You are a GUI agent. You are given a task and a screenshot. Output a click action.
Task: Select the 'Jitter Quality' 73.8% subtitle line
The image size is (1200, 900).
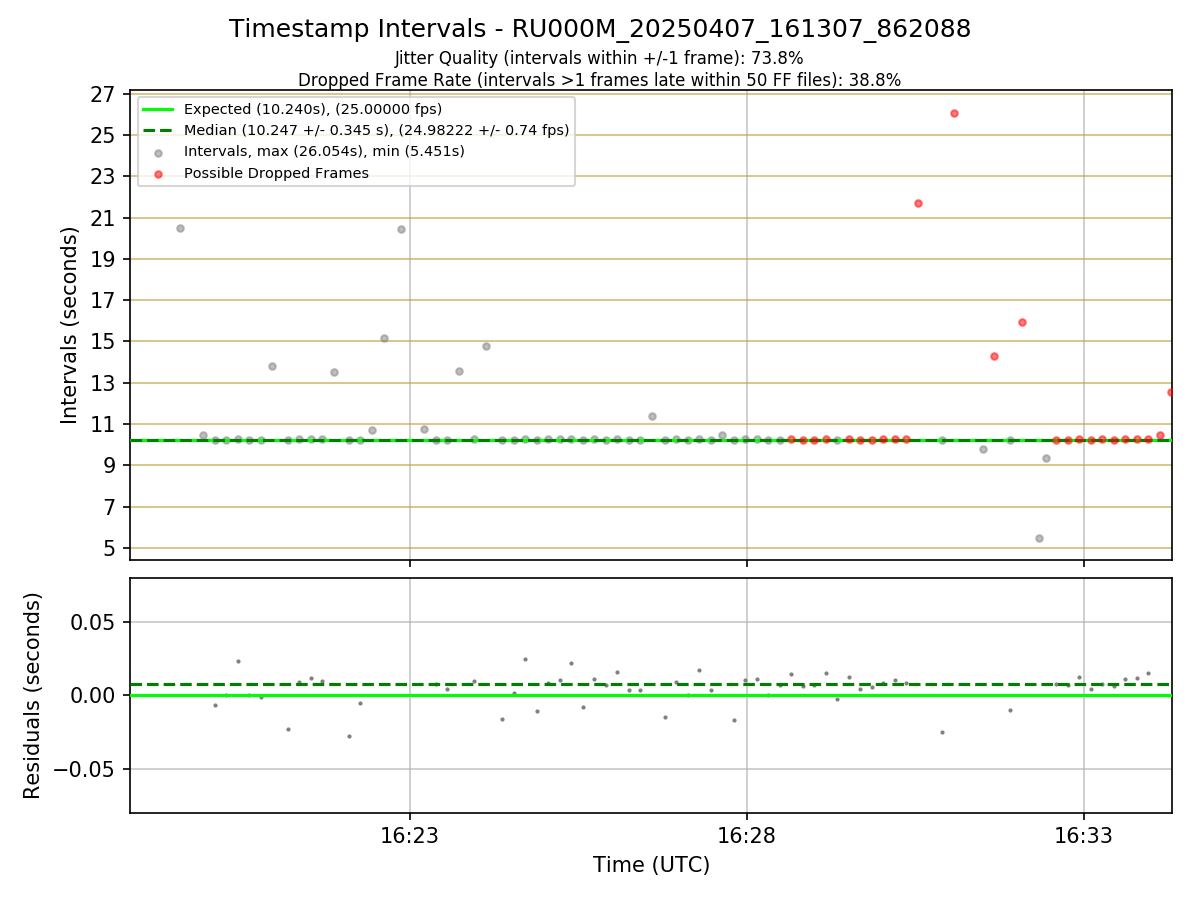click(599, 58)
